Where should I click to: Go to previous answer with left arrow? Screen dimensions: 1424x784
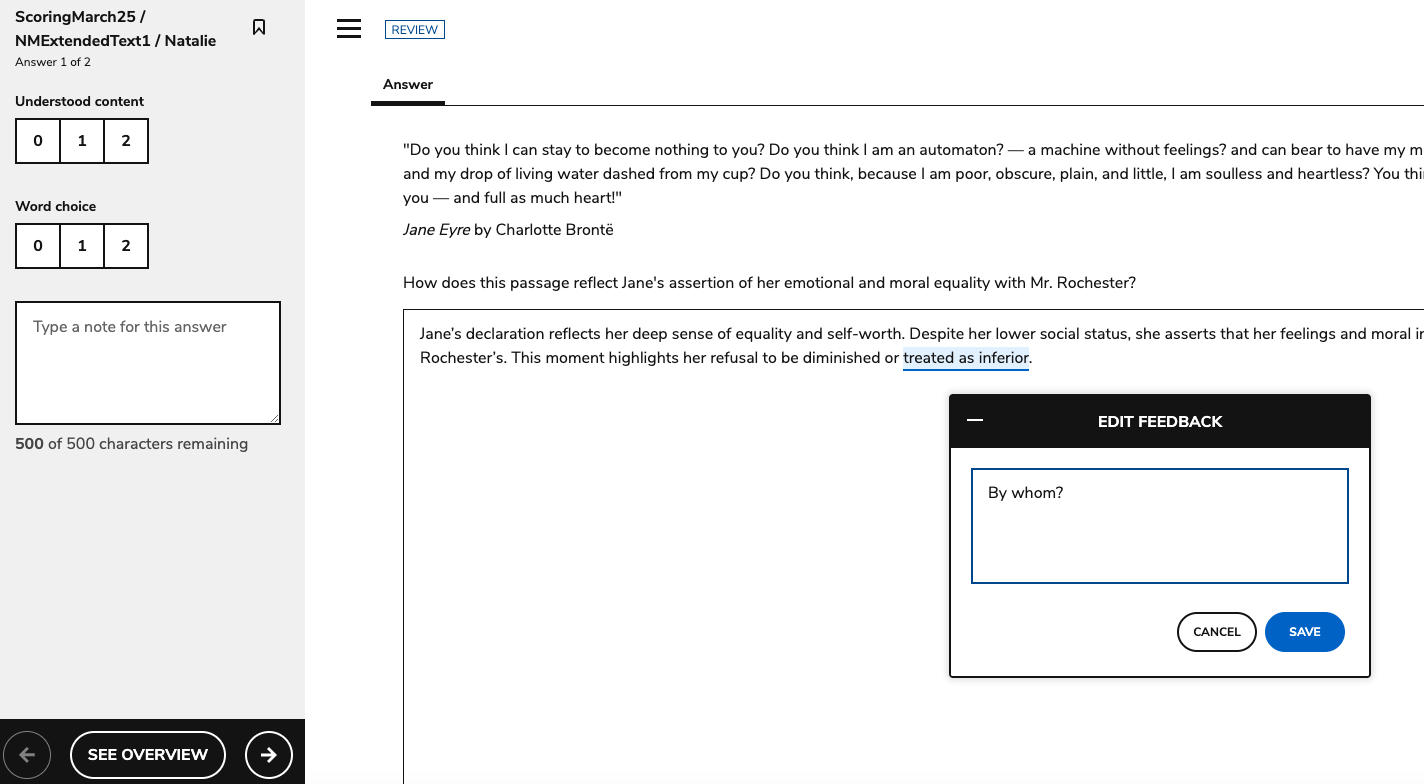click(x=28, y=755)
